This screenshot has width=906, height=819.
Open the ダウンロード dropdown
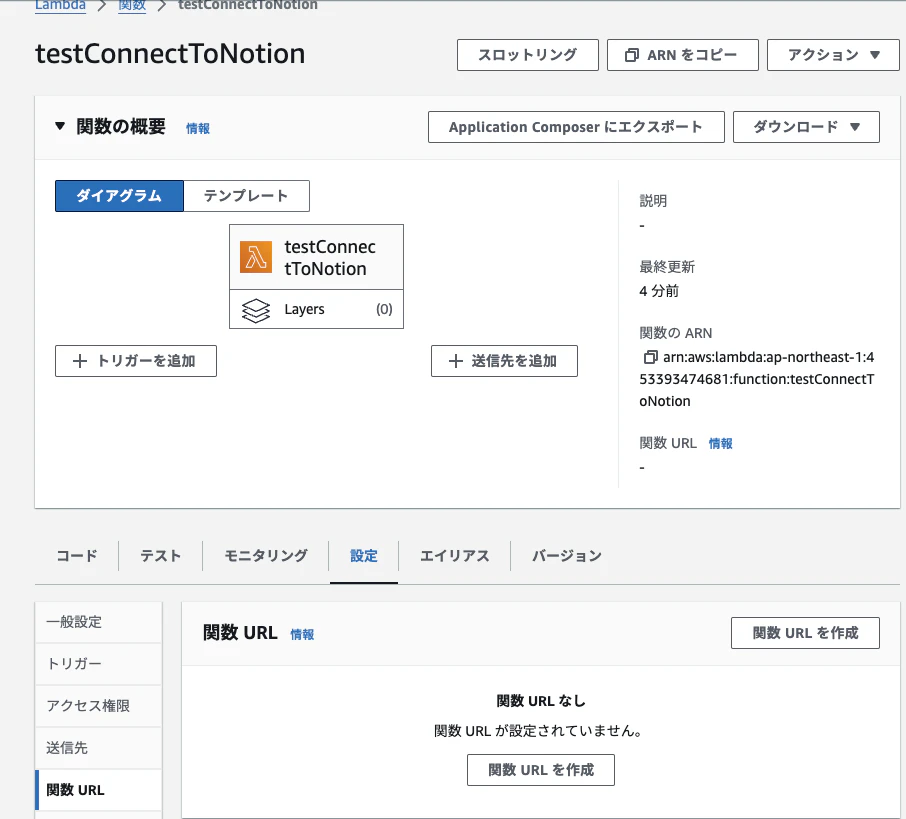[806, 127]
